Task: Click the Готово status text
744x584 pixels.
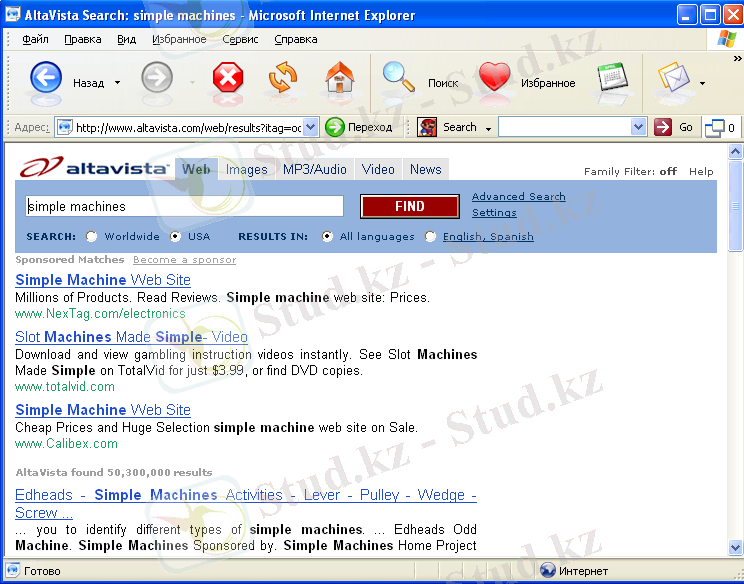Action: coord(42,571)
